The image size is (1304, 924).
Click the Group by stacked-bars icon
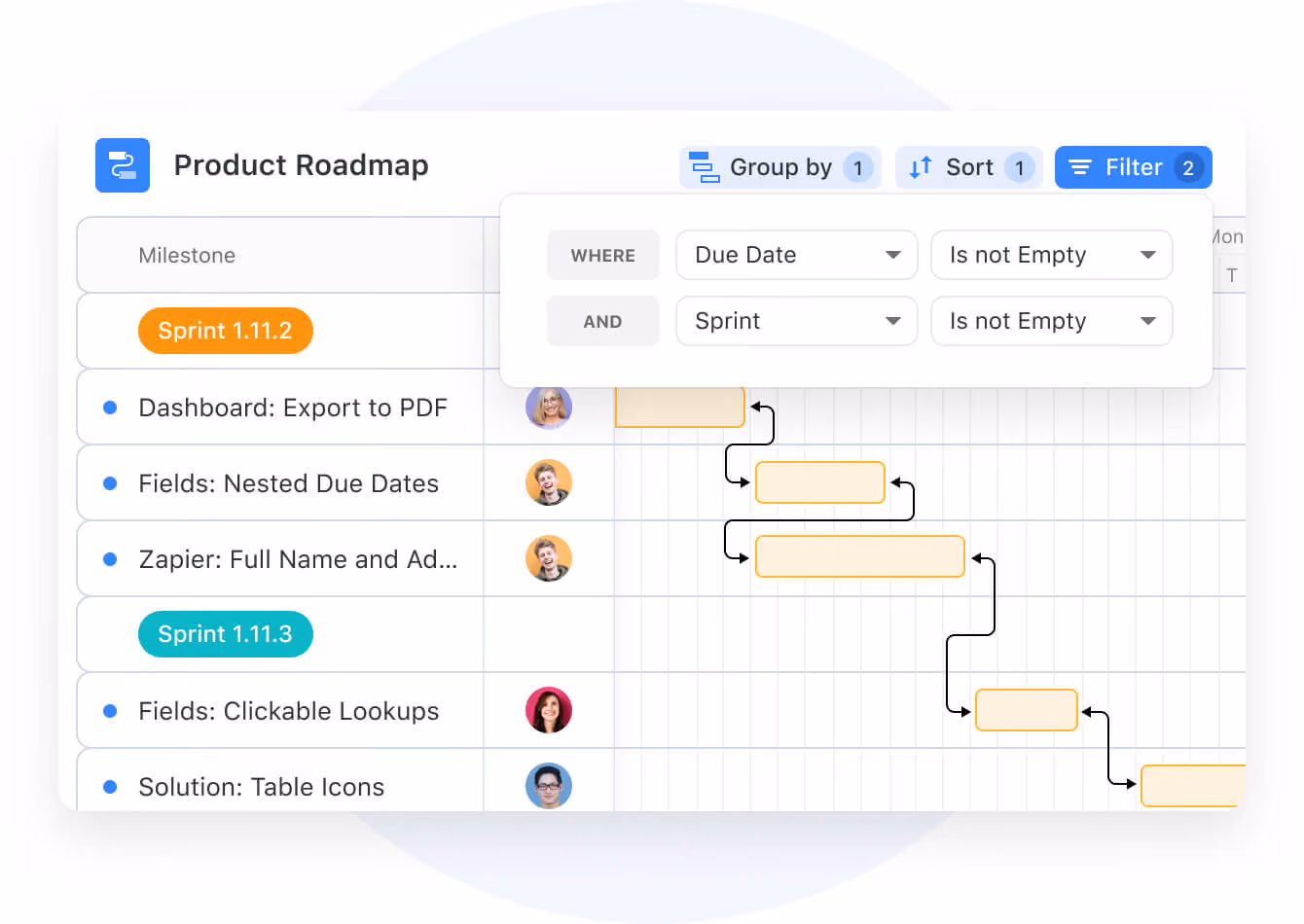705,167
